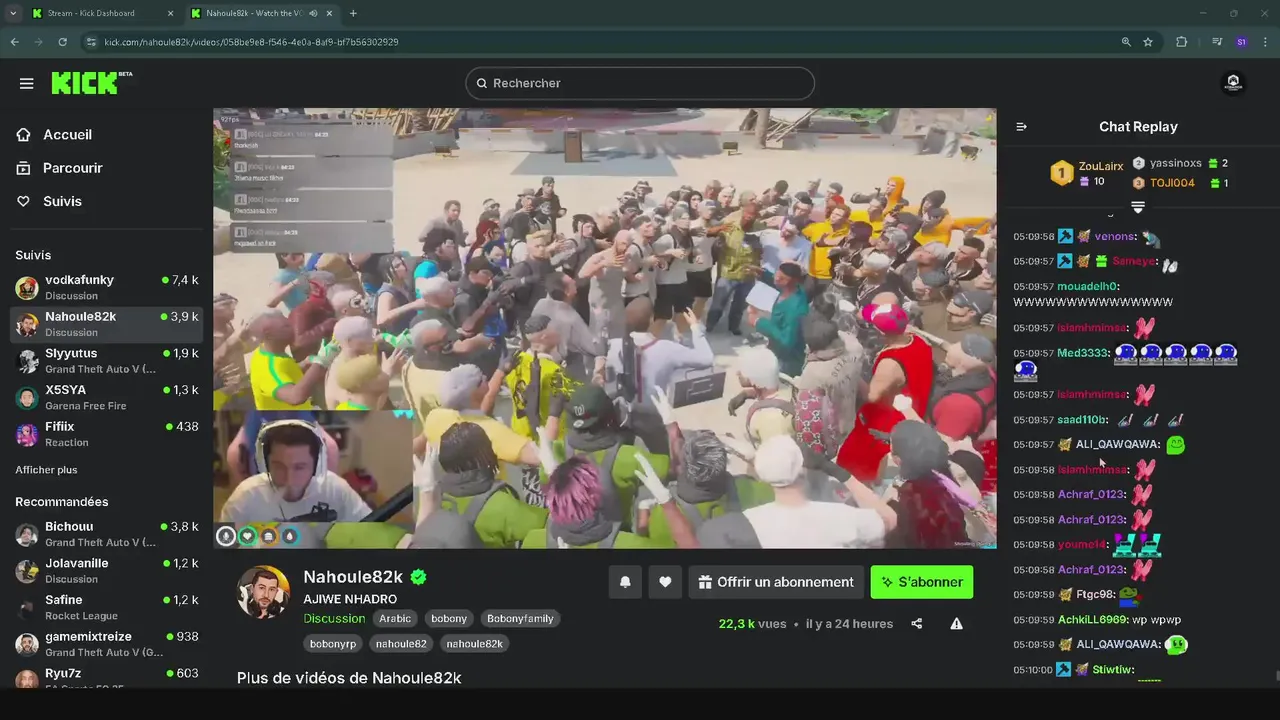
Task: Open X5SYA channel in sidebar
Action: coord(106,397)
